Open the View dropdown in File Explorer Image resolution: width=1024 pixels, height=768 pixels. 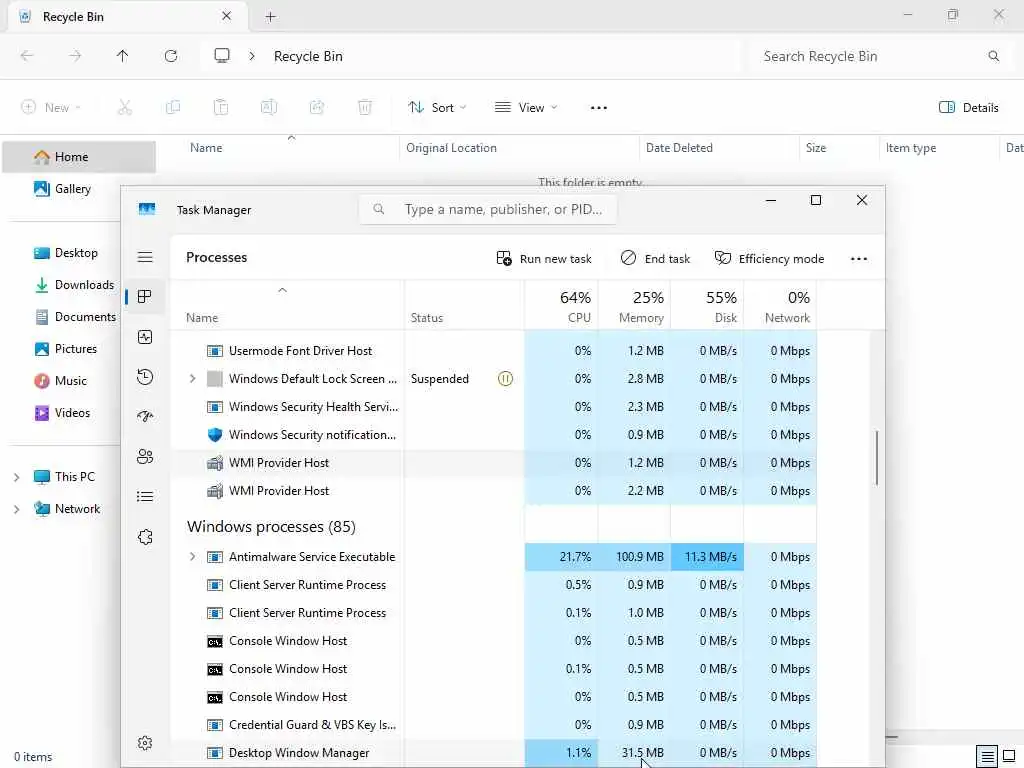(526, 108)
